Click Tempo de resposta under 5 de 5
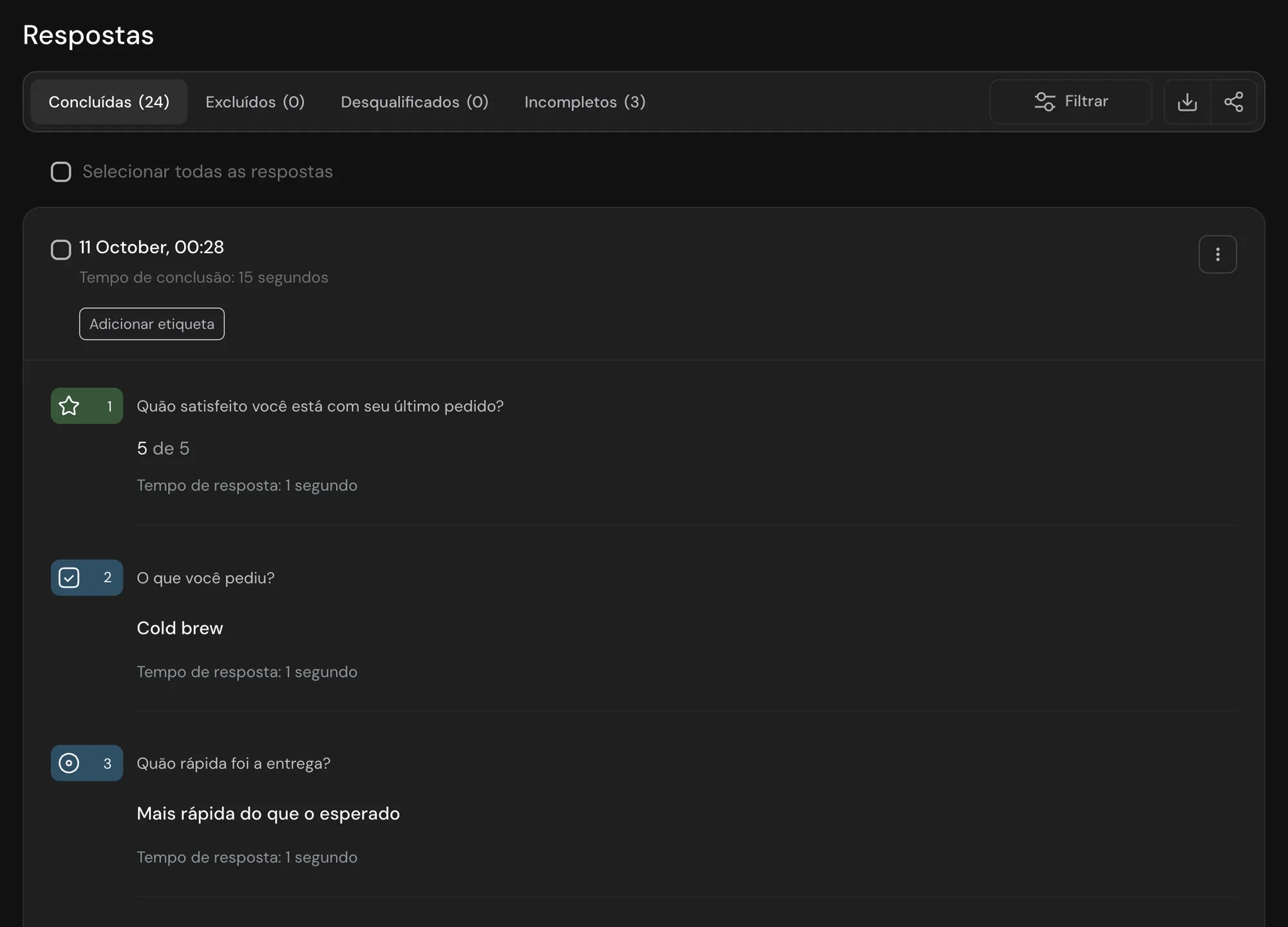 pos(247,486)
